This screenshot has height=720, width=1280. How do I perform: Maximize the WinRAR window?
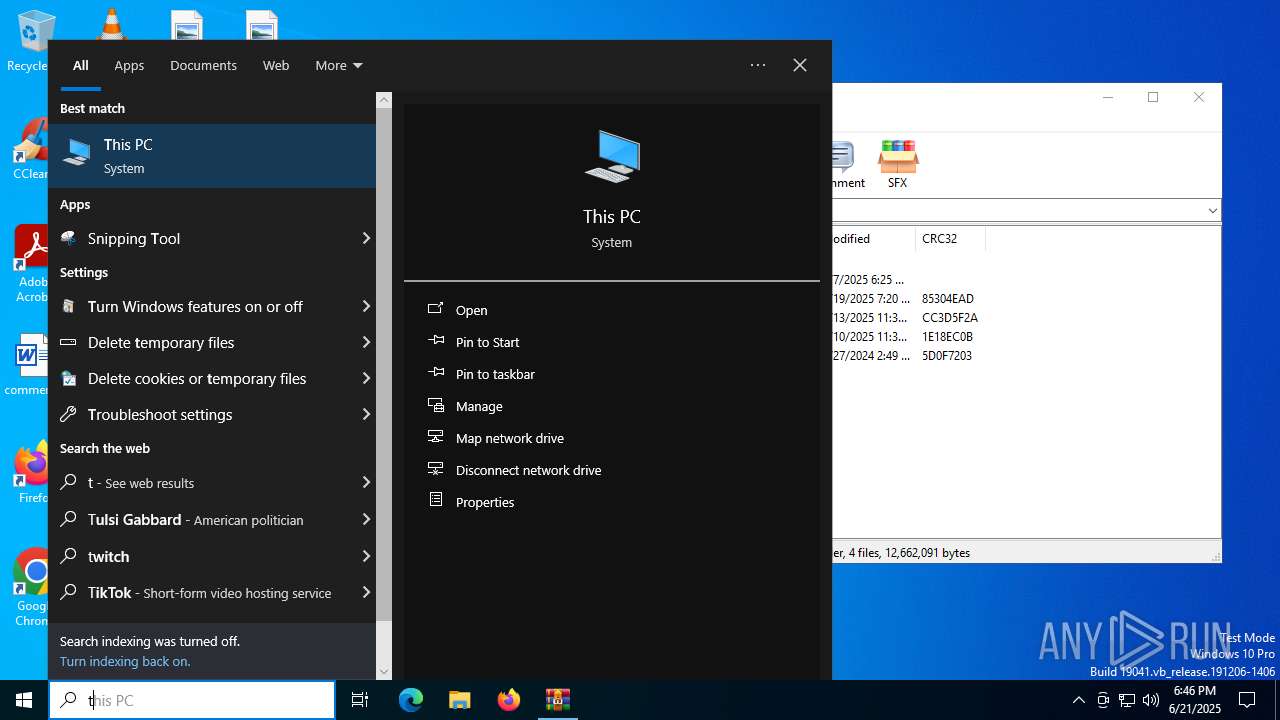1153,97
